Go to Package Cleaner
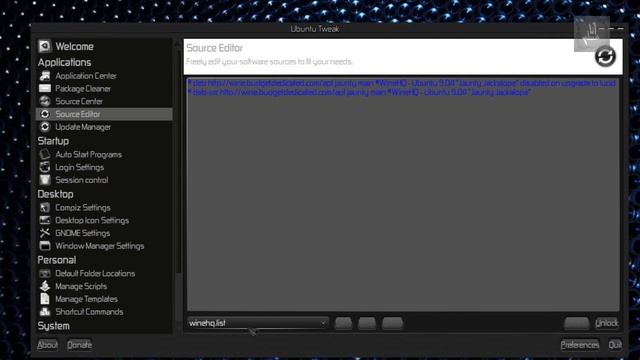Image resolution: width=640 pixels, height=360 pixels. coord(83,89)
